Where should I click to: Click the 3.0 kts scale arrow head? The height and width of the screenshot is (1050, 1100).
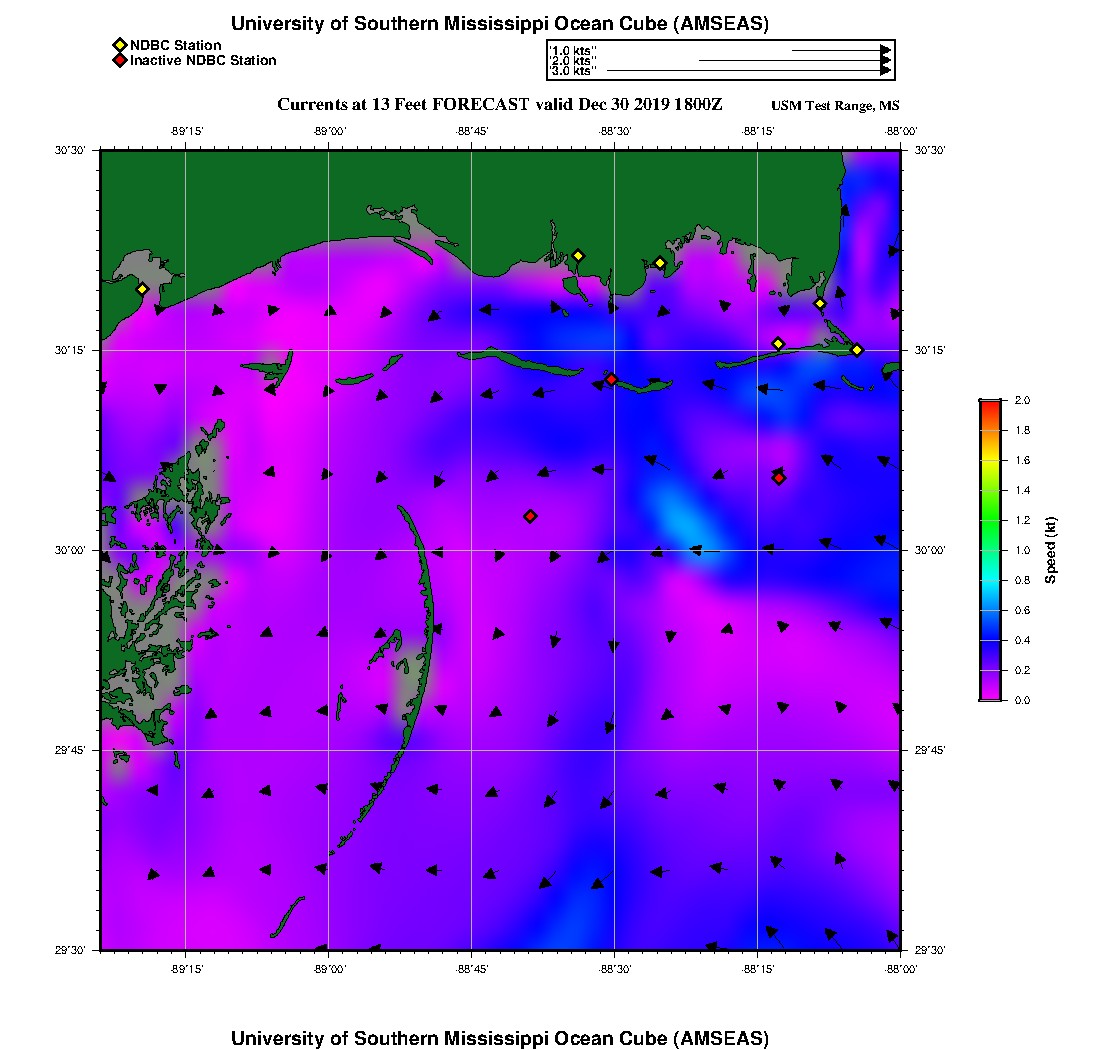pyautogui.click(x=886, y=70)
